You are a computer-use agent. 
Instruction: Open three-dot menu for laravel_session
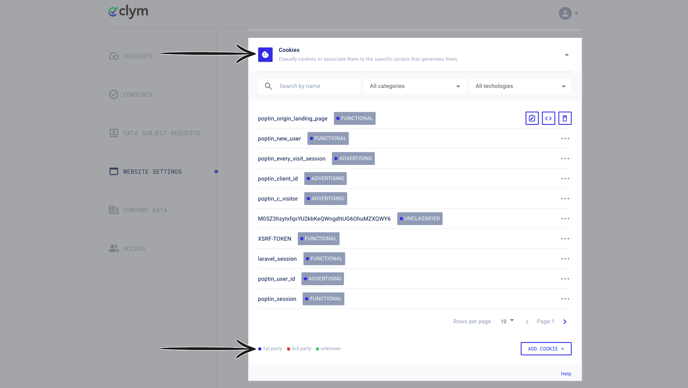click(565, 259)
